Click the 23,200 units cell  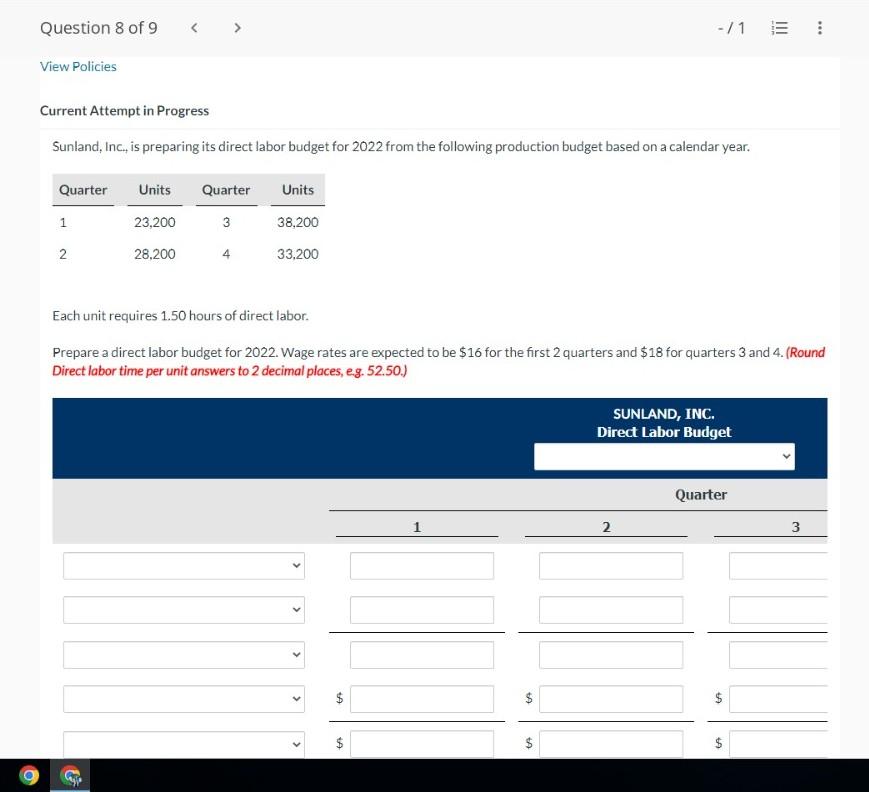pos(155,222)
